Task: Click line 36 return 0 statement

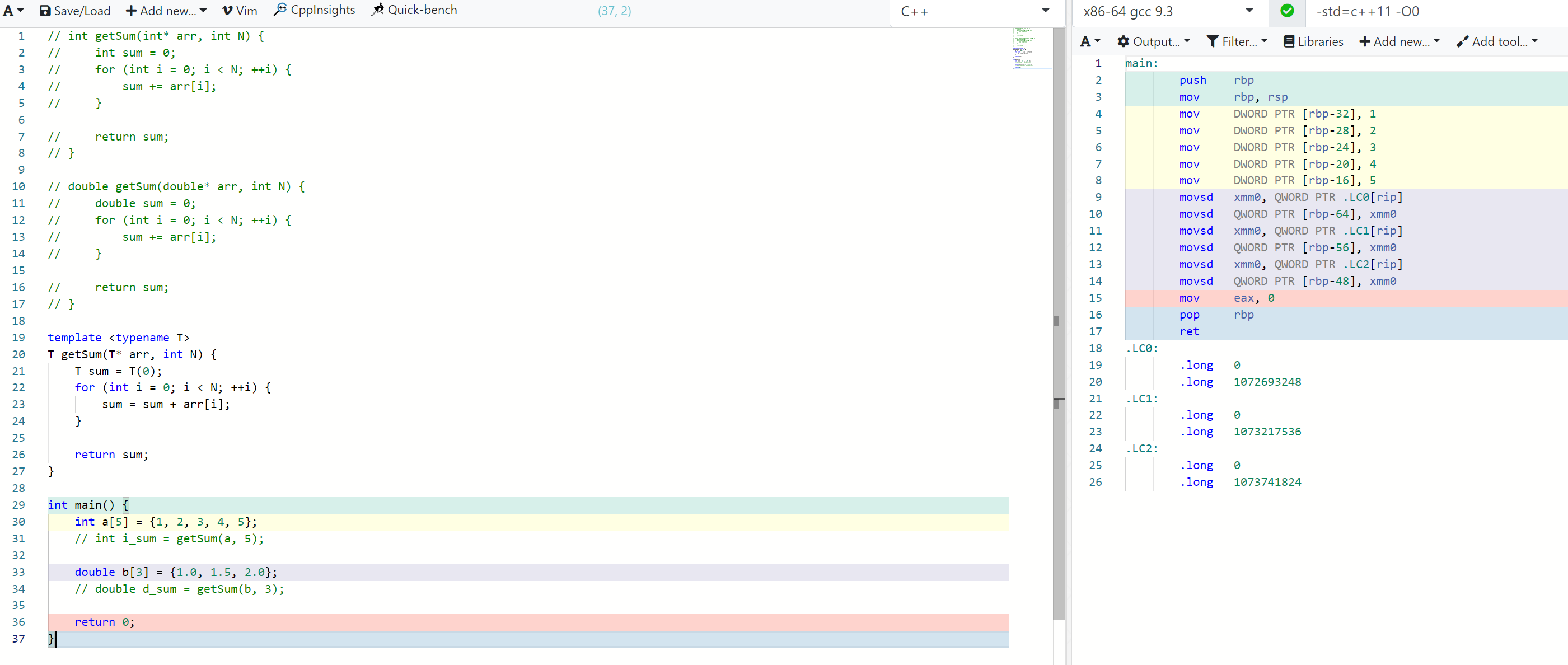Action: tap(104, 622)
